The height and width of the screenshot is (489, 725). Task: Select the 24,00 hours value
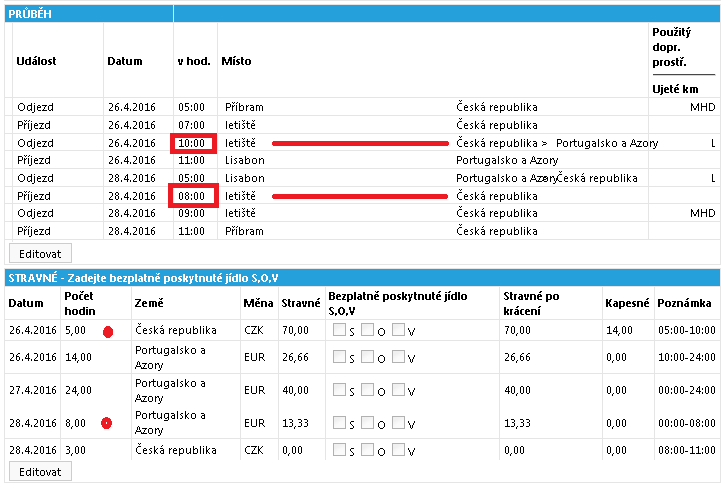[x=78, y=390]
